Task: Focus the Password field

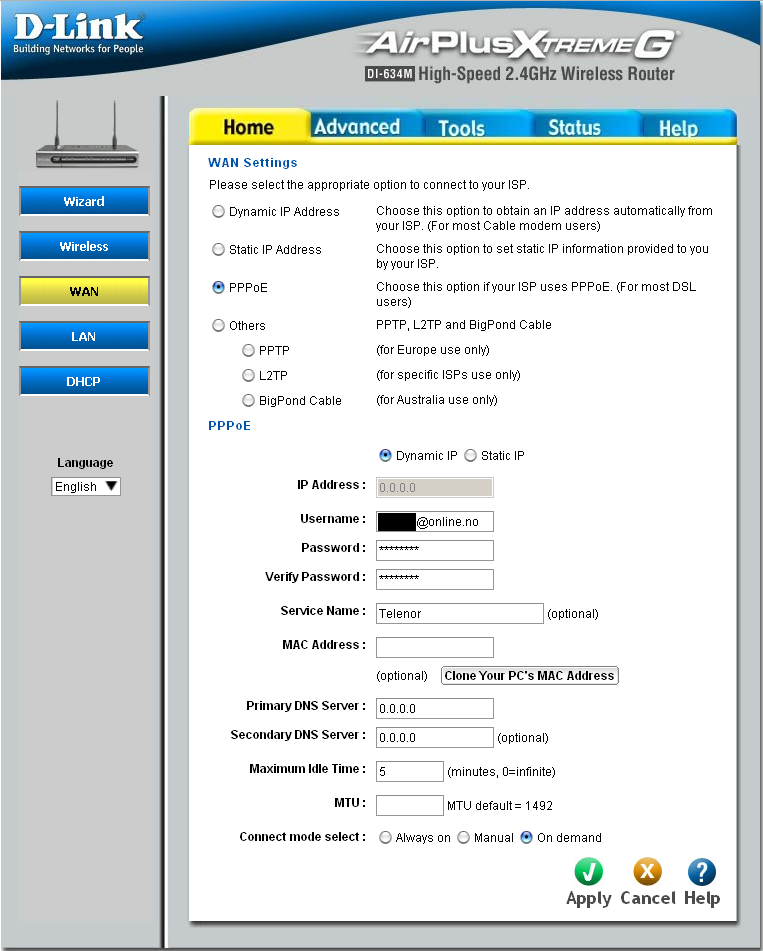Action: click(435, 551)
